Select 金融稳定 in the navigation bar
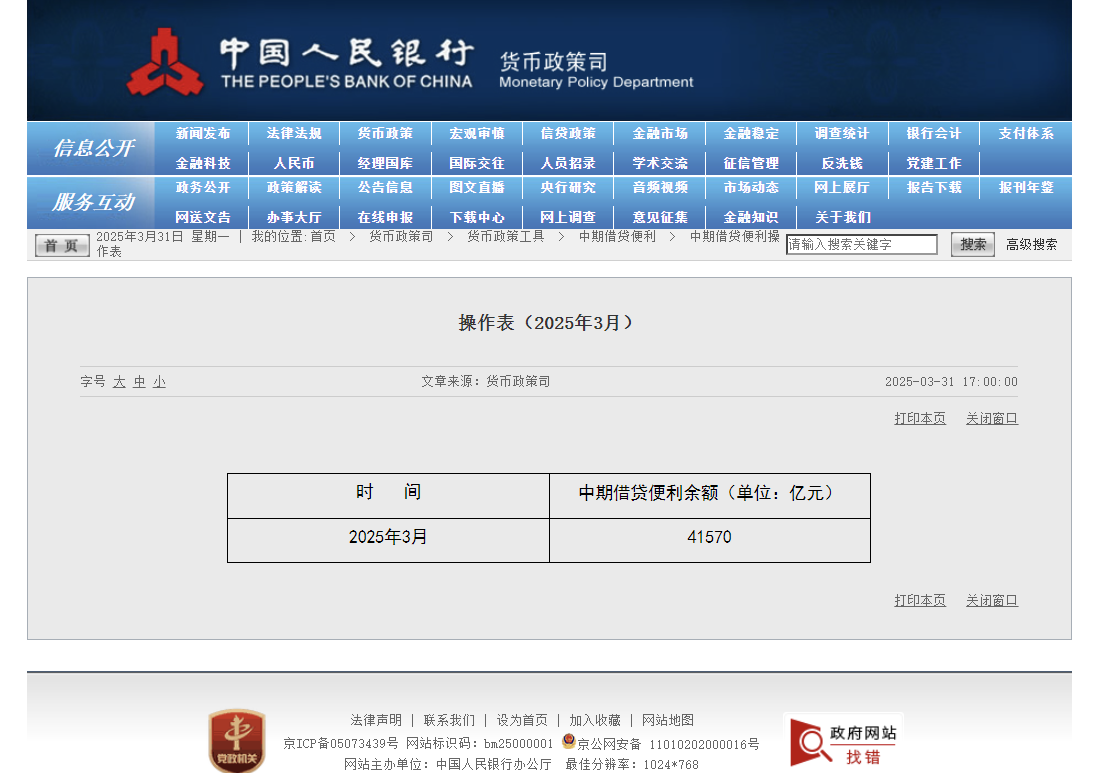 (751, 134)
